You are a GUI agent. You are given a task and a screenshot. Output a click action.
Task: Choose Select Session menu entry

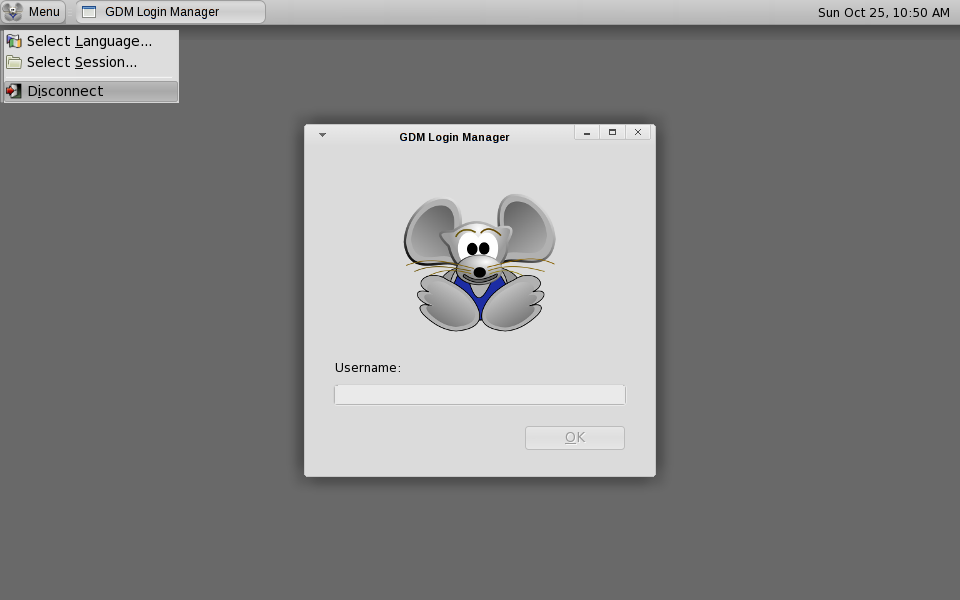(91, 62)
